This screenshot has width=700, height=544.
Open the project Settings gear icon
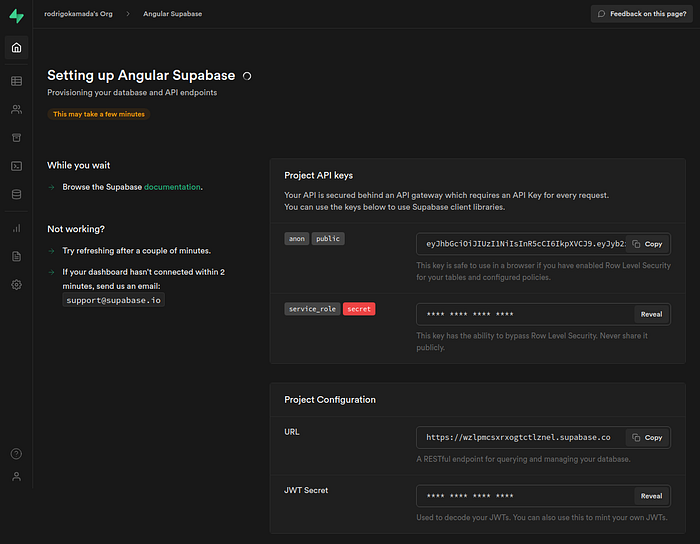[x=16, y=285]
